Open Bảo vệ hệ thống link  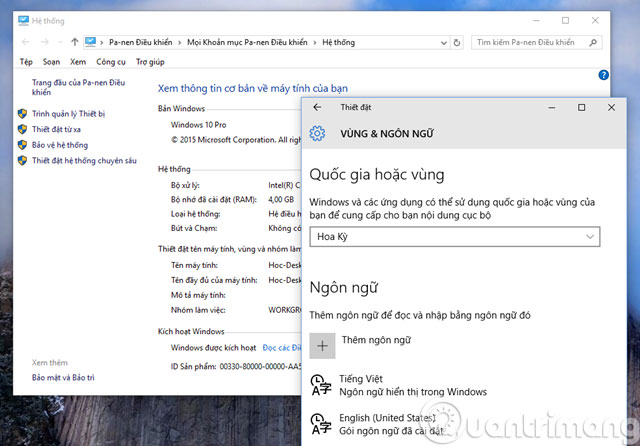pos(60,145)
